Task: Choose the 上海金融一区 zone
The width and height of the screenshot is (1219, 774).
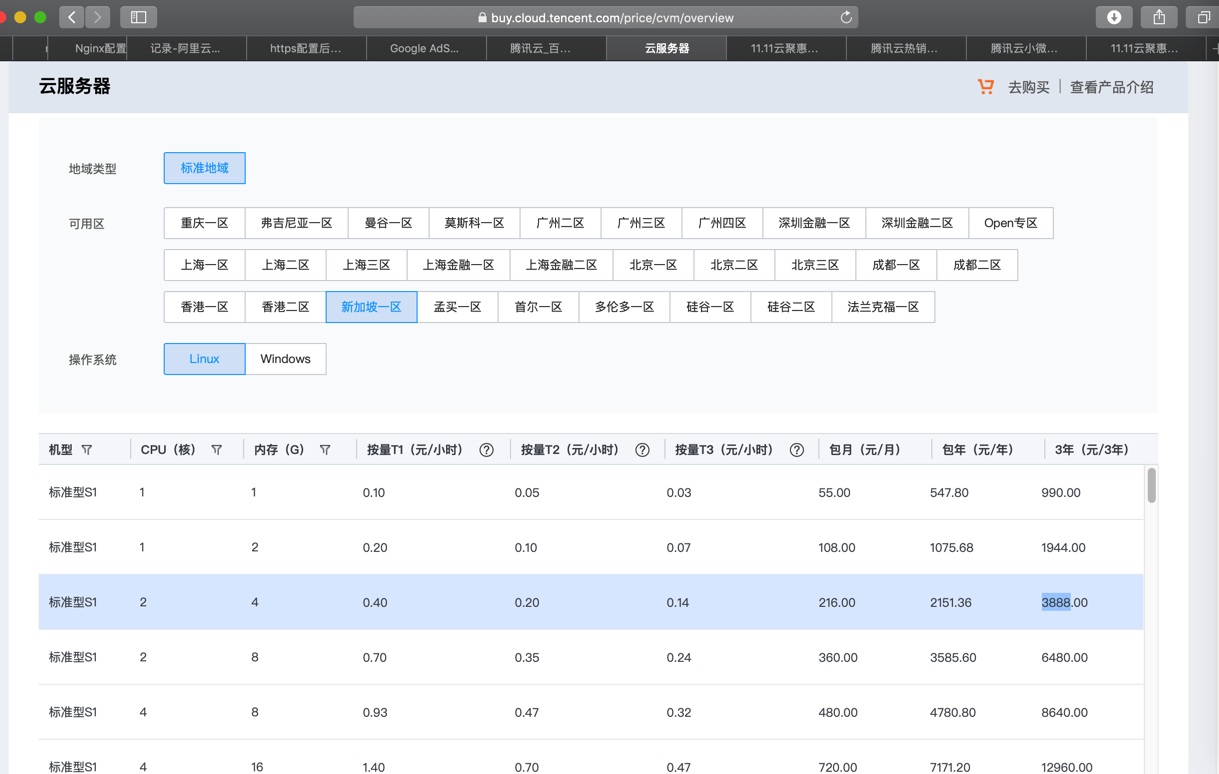Action: [x=458, y=265]
